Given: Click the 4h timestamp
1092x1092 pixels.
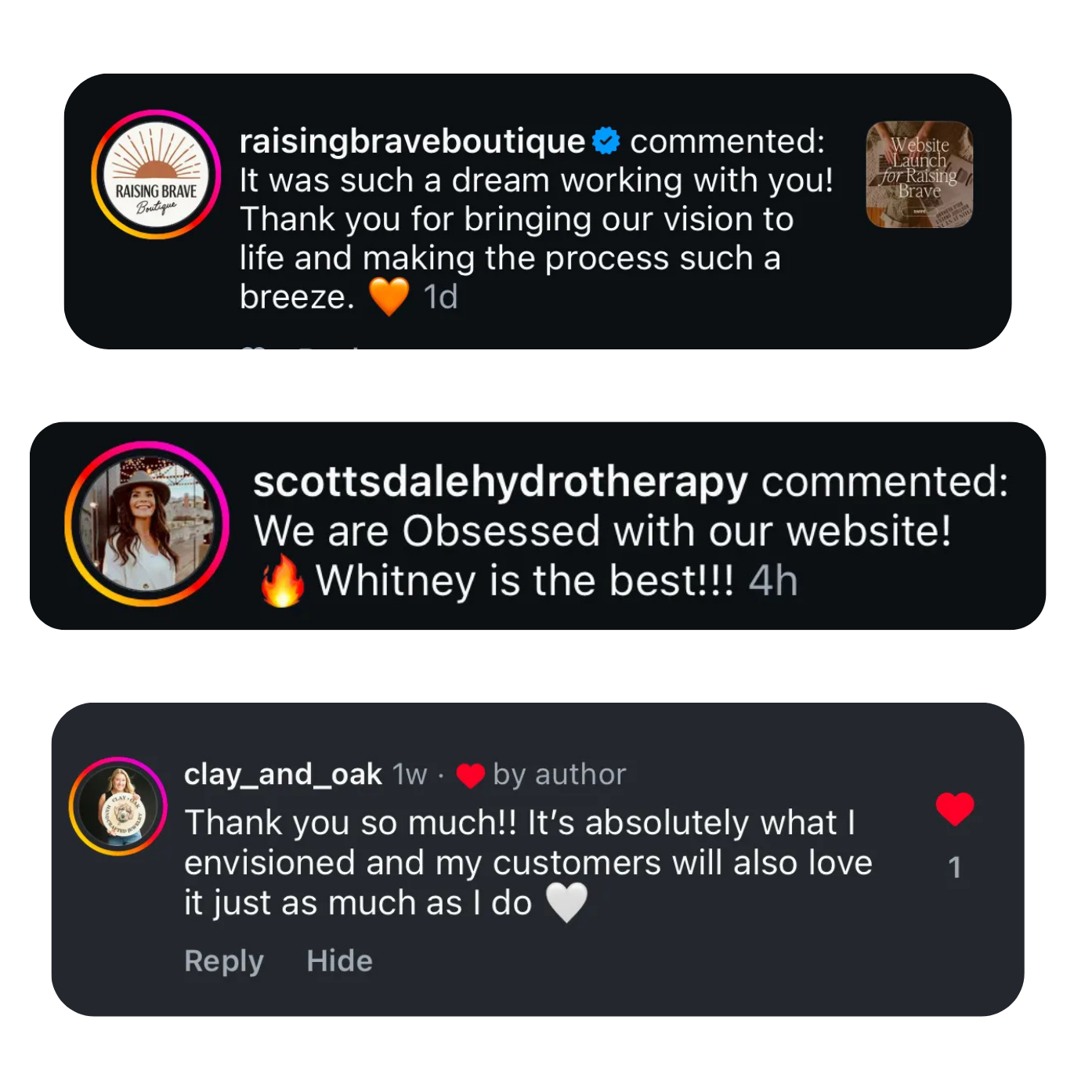Looking at the screenshot, I should click(773, 581).
